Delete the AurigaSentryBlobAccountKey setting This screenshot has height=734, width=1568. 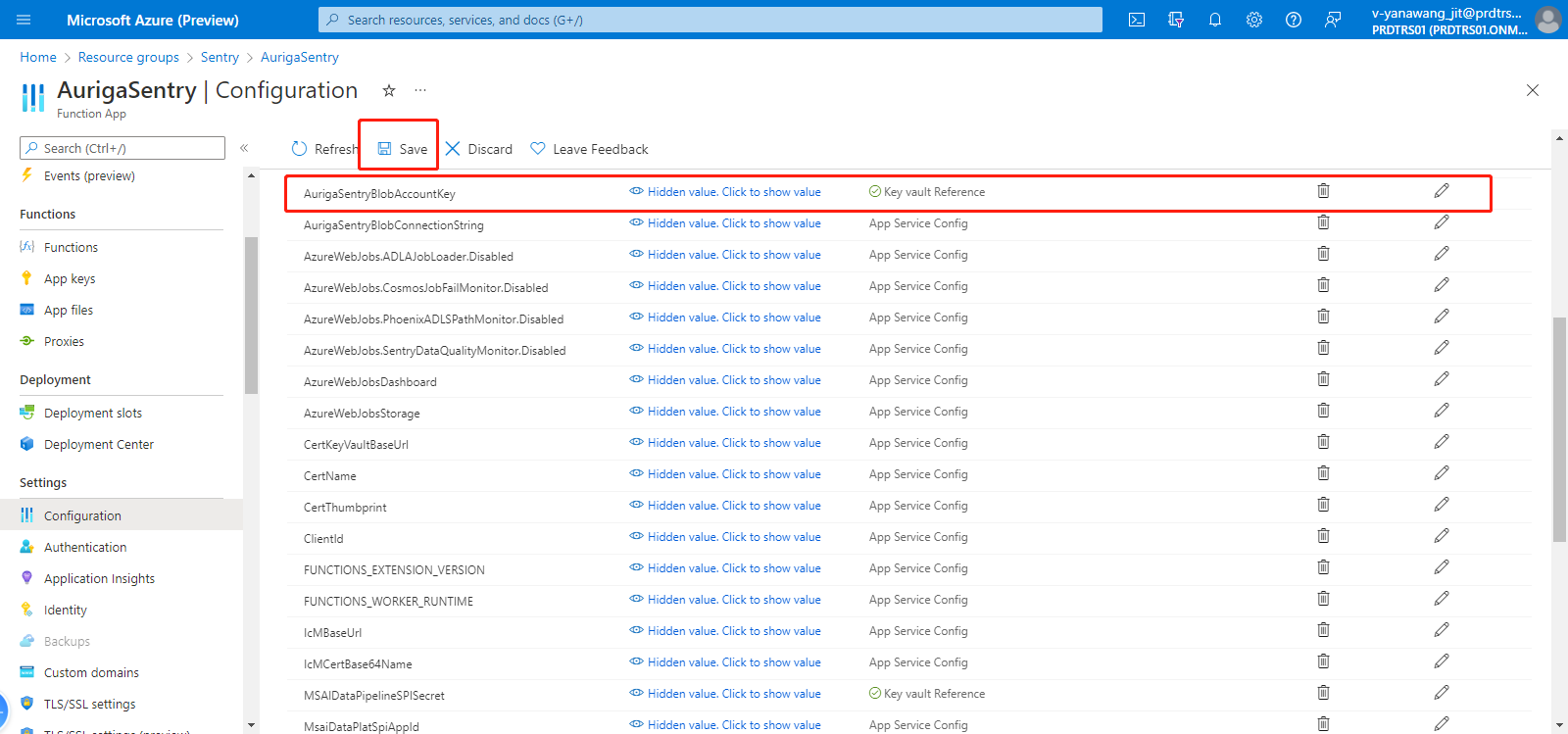[x=1323, y=191]
